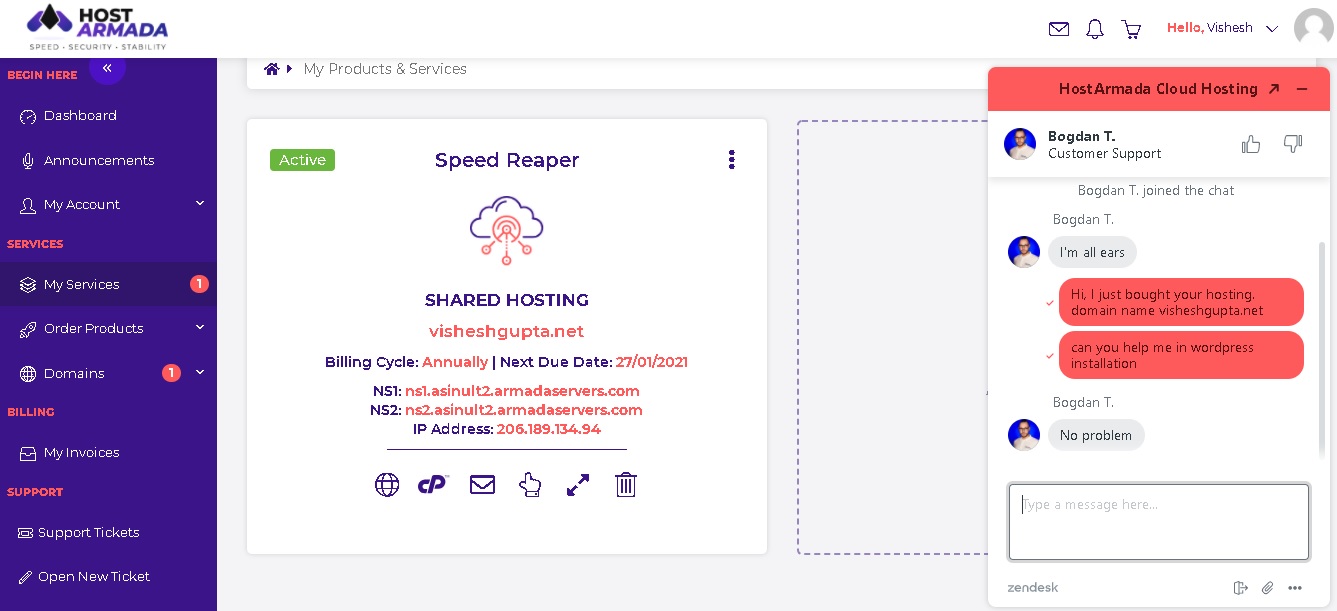Click the home breadcrumb icon
Viewport: 1337px width, 611px height.
(271, 69)
